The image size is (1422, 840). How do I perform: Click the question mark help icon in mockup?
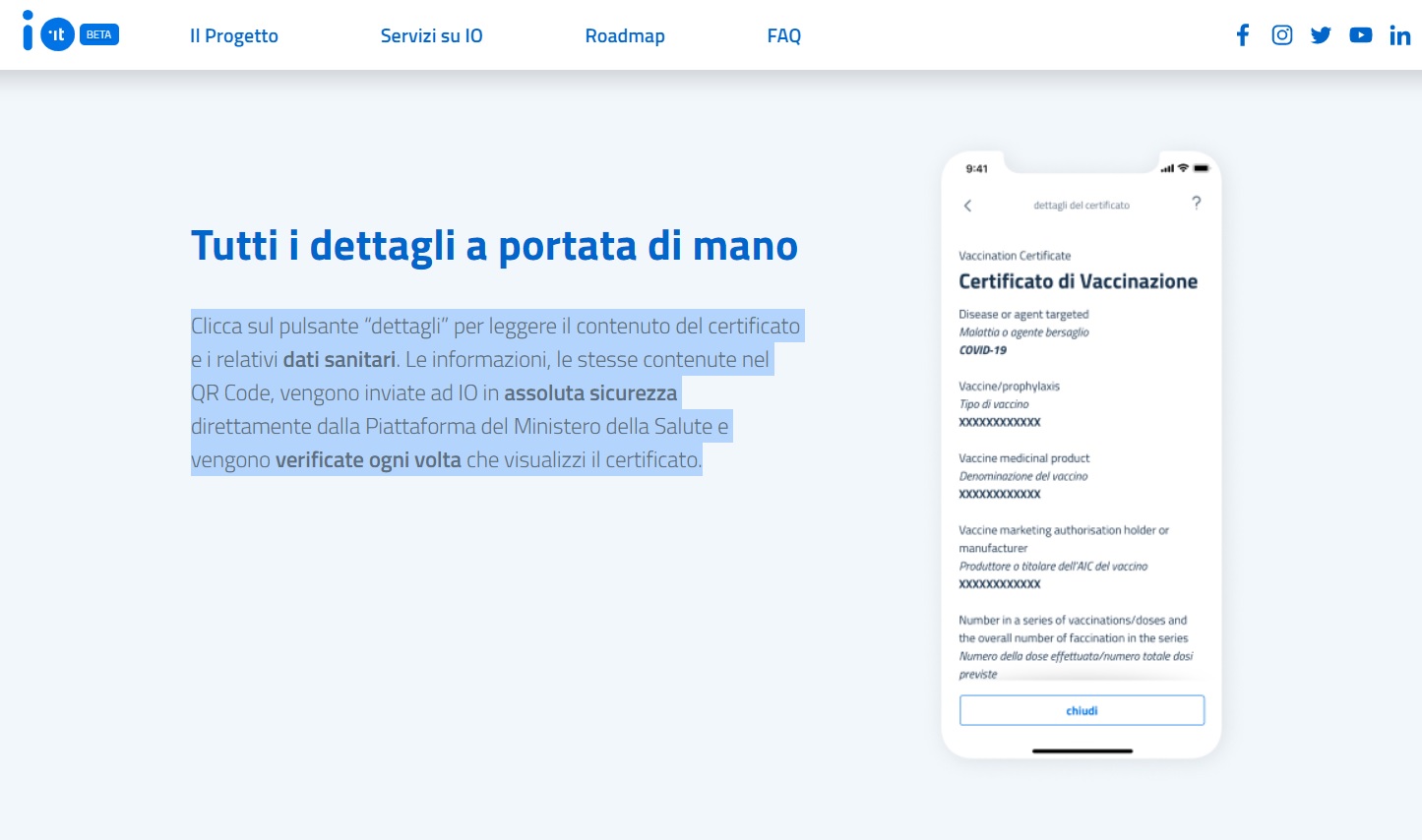1197,203
